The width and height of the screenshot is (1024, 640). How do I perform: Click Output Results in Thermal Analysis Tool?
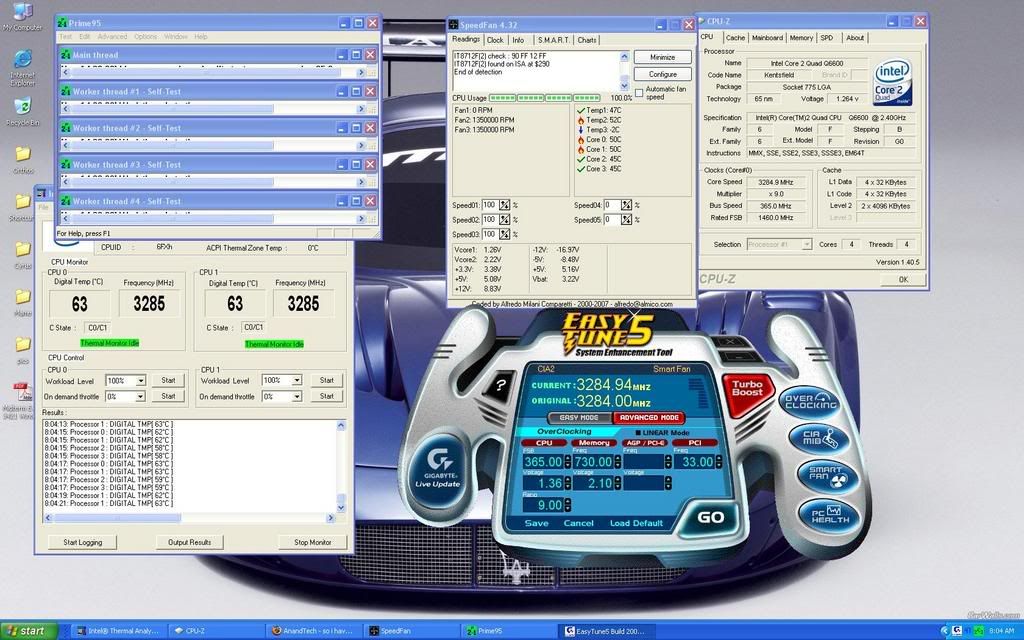[189, 542]
